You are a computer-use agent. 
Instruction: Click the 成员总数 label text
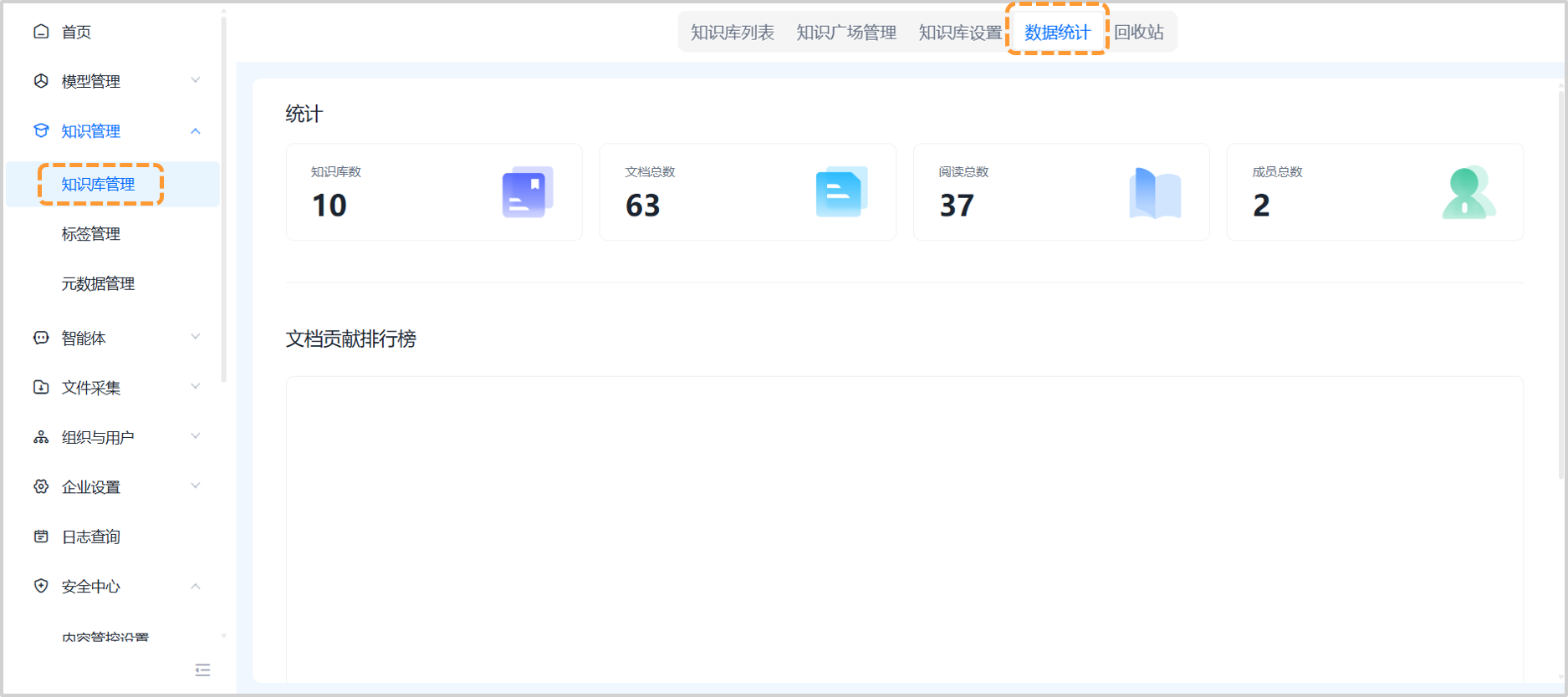pos(1277,171)
